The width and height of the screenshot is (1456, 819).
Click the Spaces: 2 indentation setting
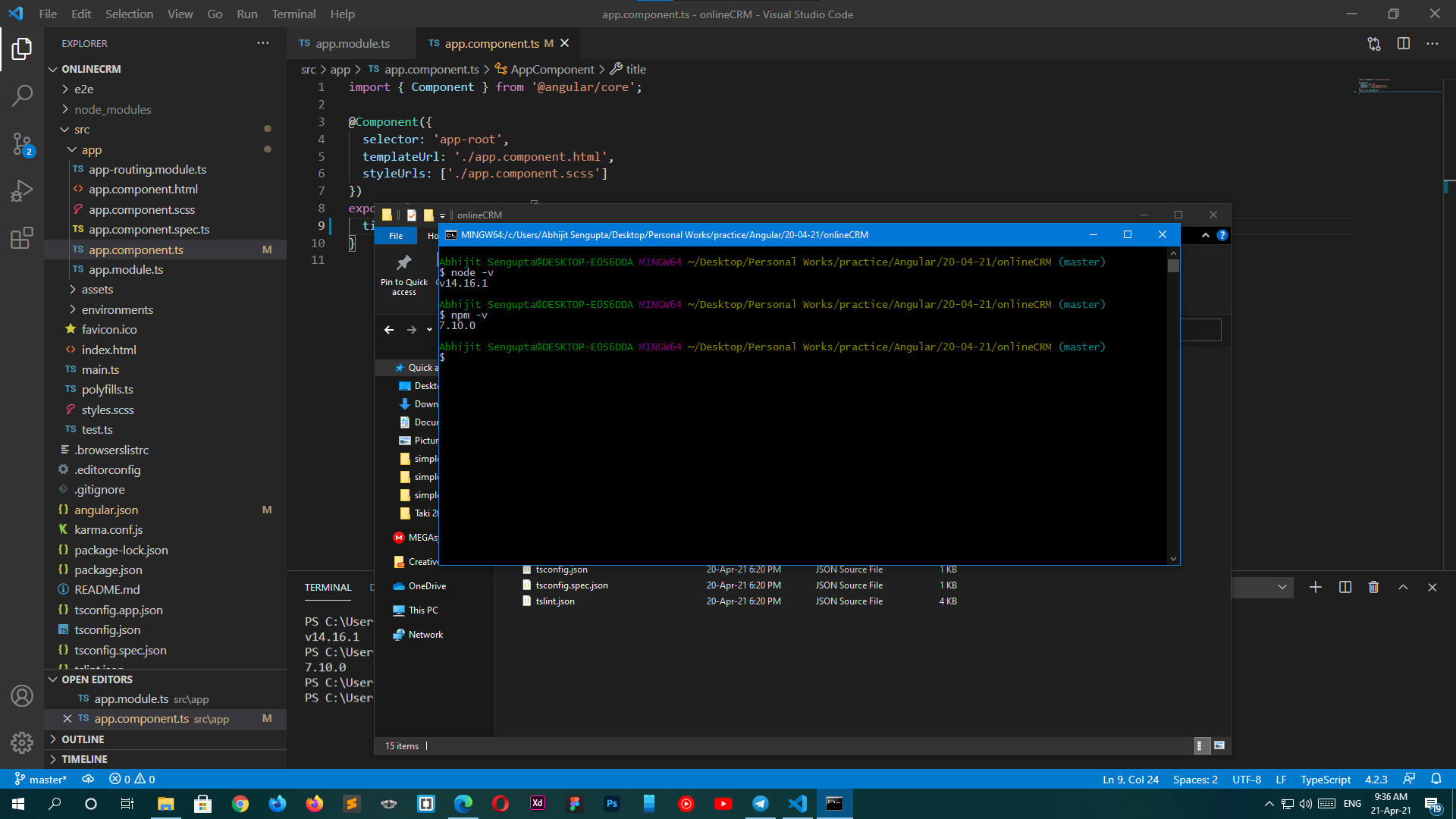coord(1195,779)
